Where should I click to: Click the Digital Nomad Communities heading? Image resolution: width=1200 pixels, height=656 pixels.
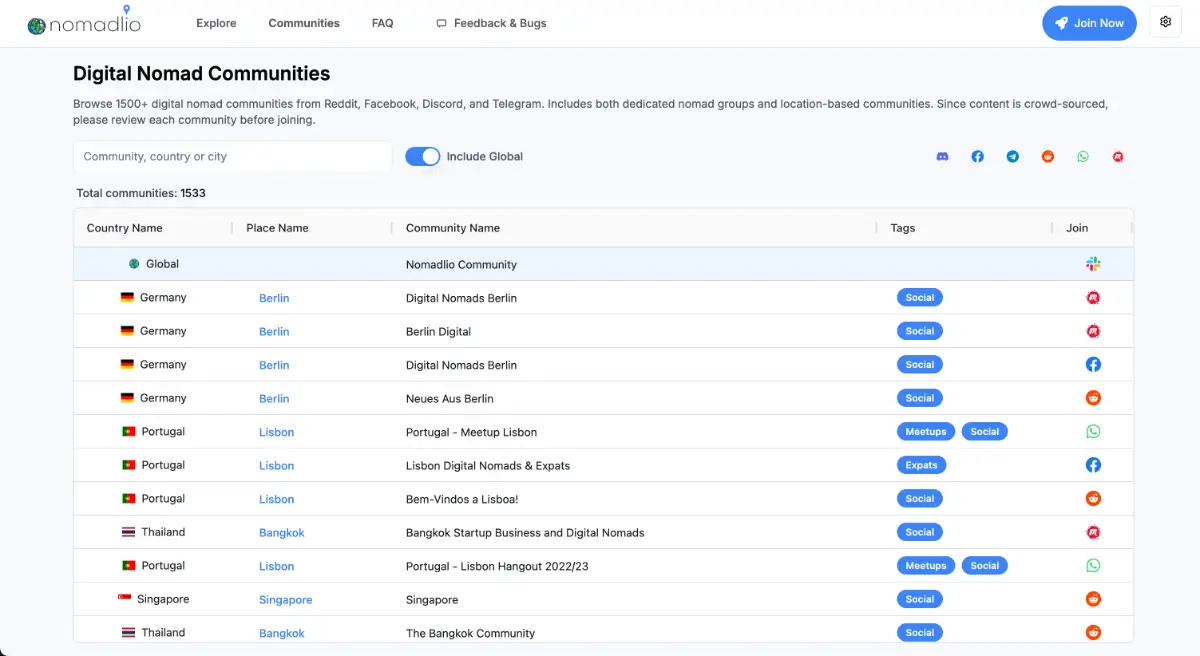tap(201, 74)
